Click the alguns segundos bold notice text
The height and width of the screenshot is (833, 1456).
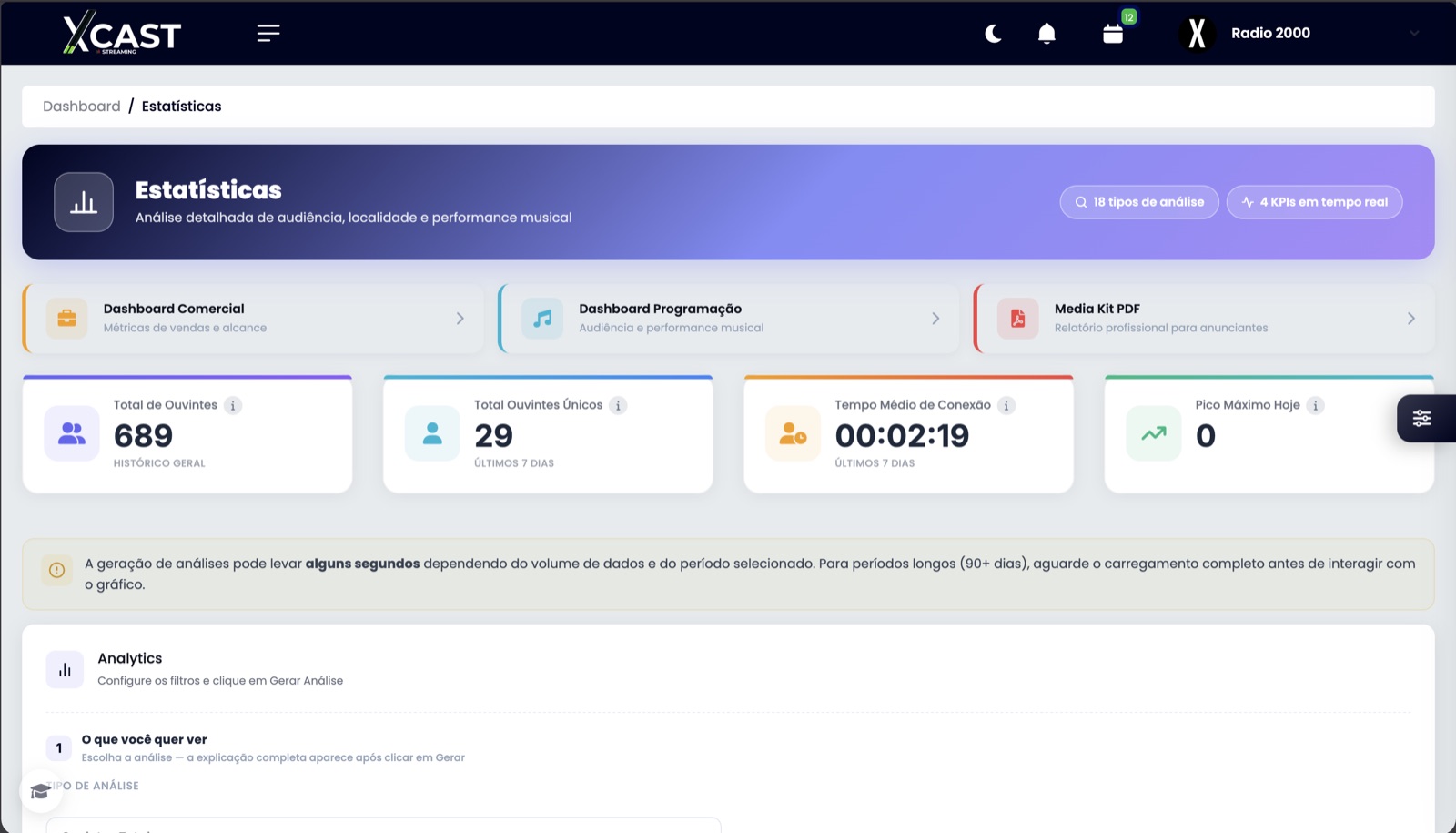362,564
